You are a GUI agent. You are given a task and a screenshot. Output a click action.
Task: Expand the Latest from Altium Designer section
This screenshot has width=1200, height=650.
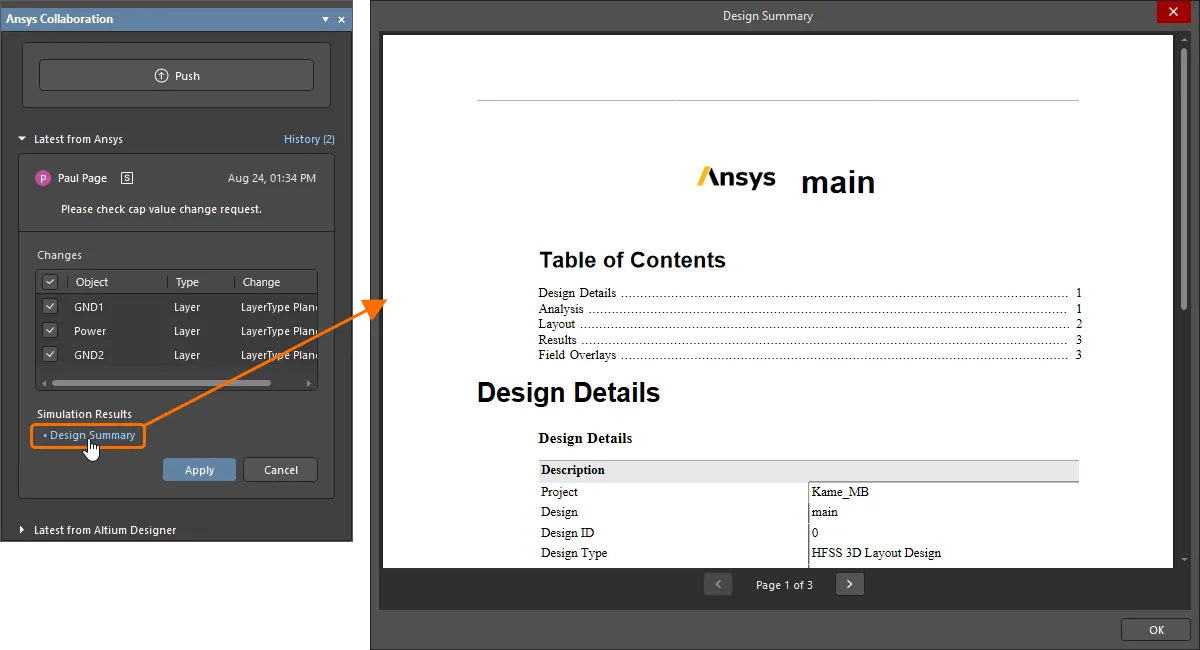(x=22, y=530)
